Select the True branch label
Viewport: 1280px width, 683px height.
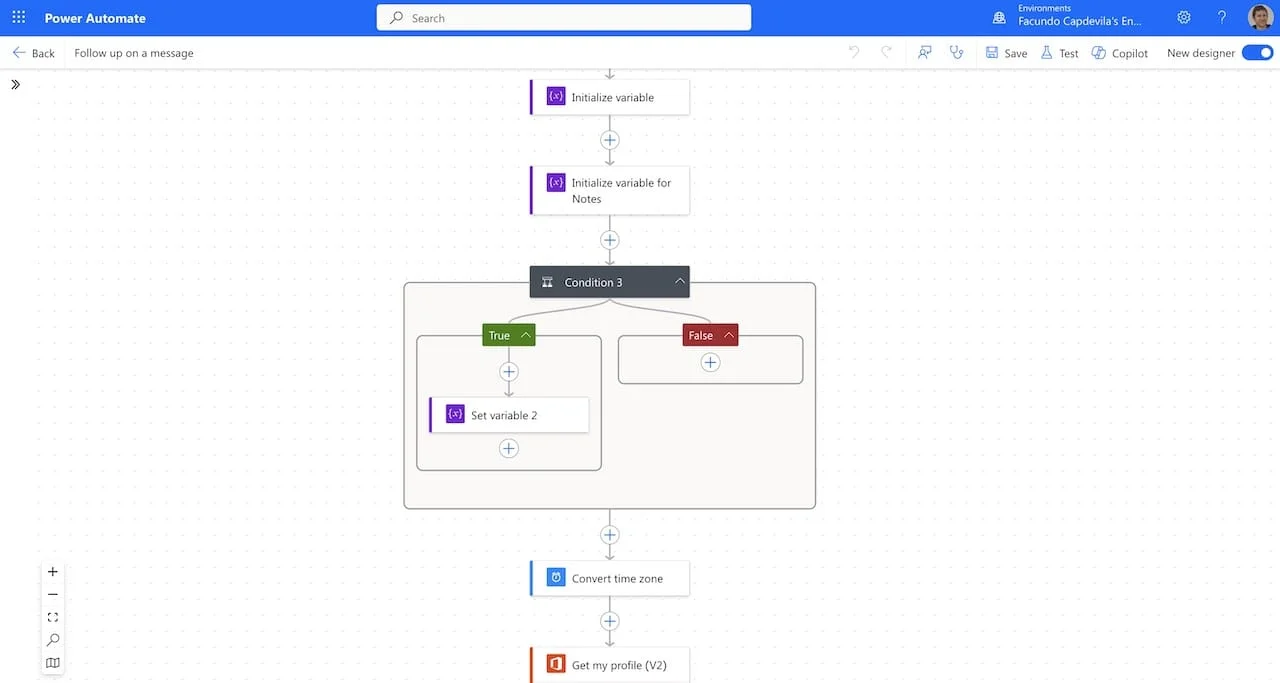[499, 335]
